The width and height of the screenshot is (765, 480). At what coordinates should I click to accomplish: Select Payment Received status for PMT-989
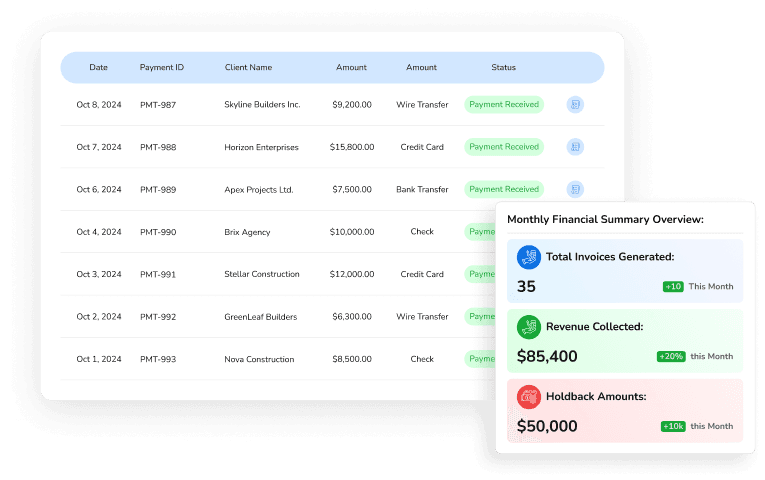point(504,189)
